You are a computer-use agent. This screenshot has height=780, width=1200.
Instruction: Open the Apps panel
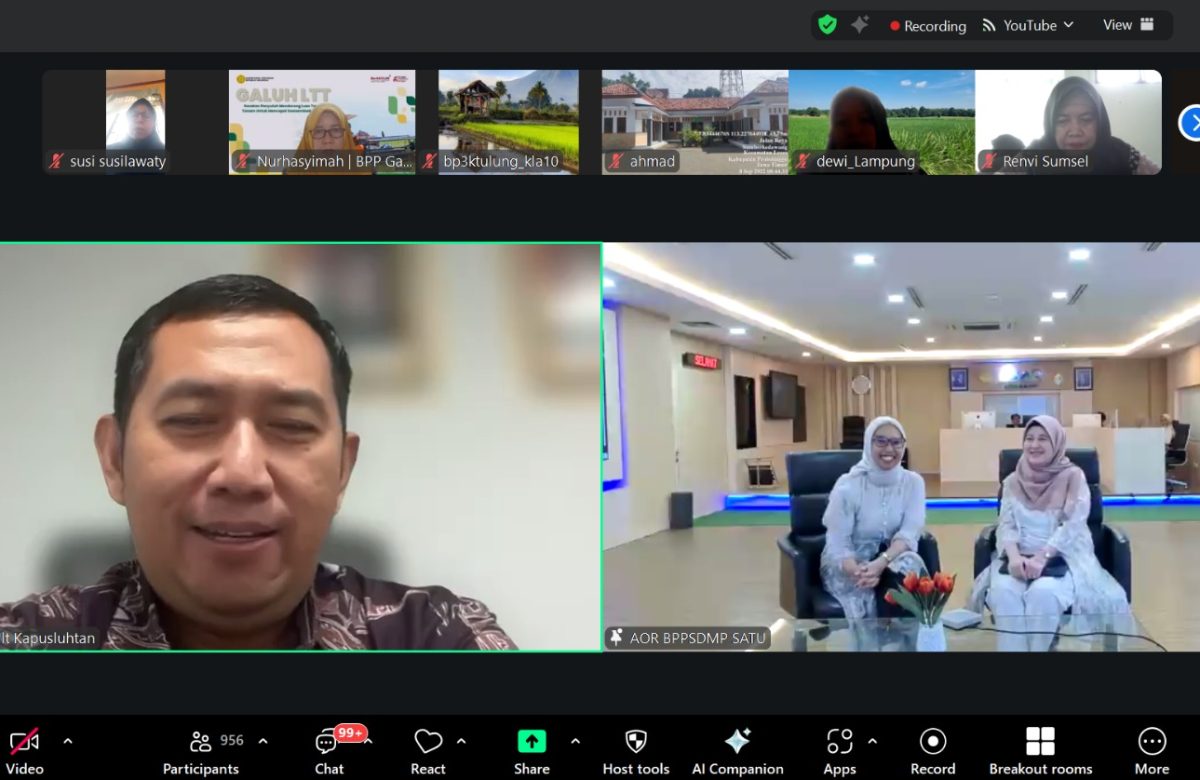pos(839,751)
